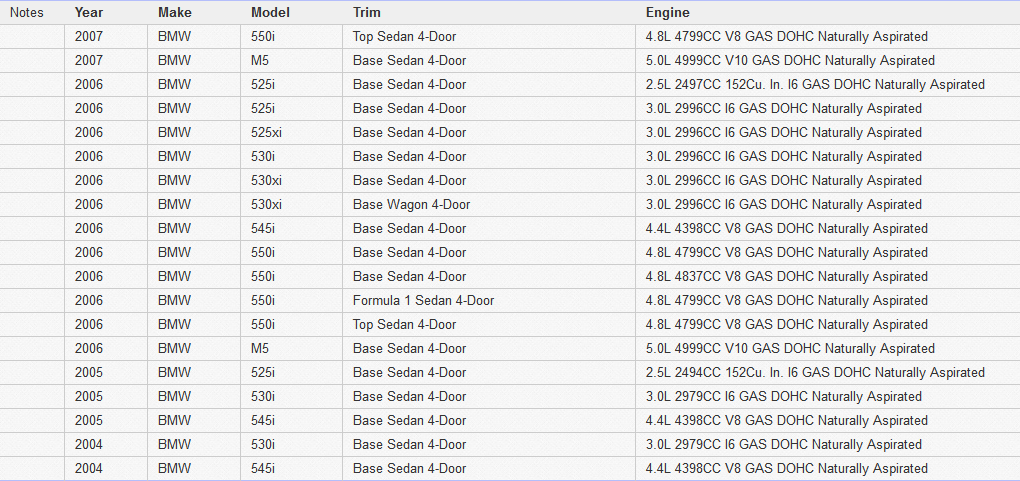Select the Formula 1 Sedan 4-Door cell

tap(423, 301)
